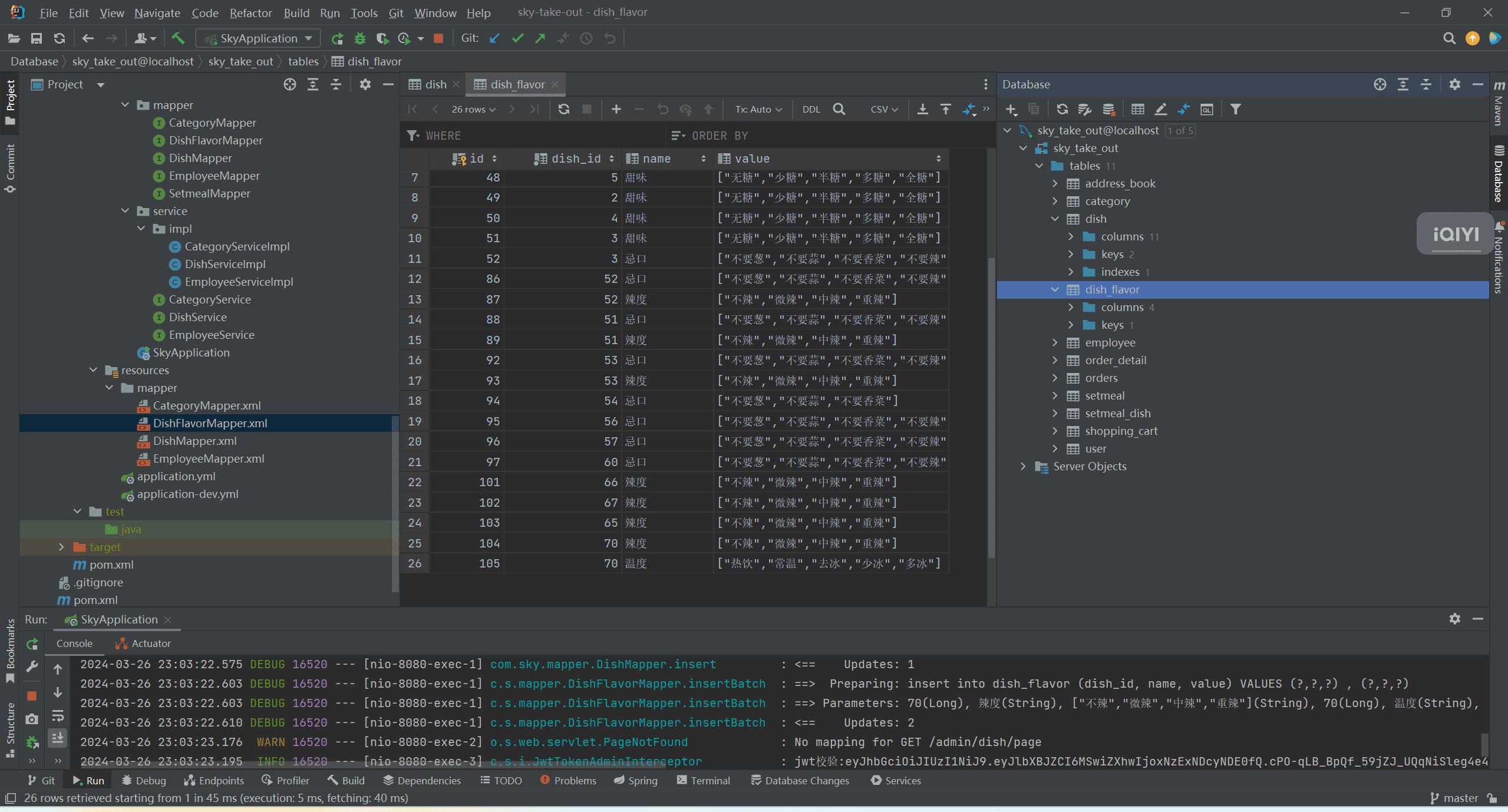This screenshot has height=812, width=1508.
Task: Select DishMapper.xml in Project tree
Action: click(x=195, y=441)
